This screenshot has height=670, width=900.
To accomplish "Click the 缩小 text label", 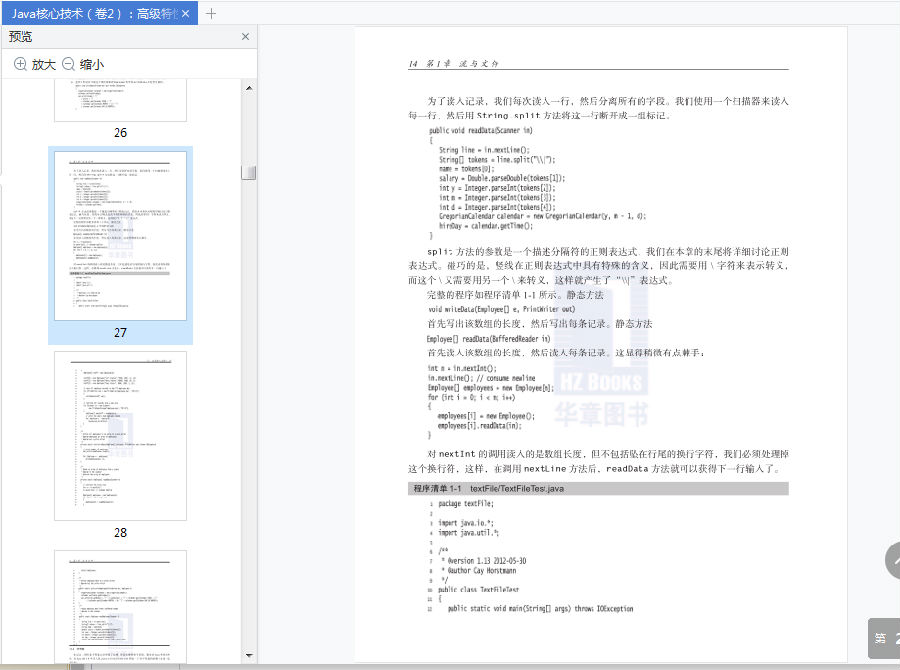I will point(92,64).
